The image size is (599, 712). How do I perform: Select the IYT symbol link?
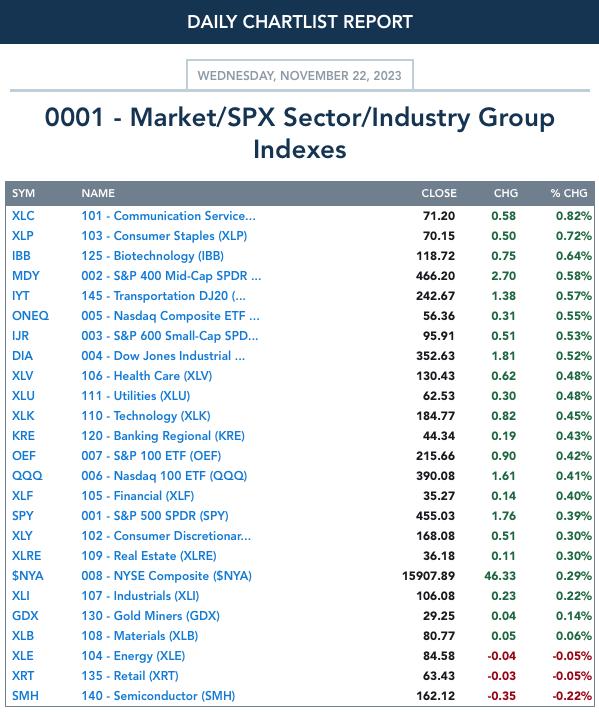20,296
